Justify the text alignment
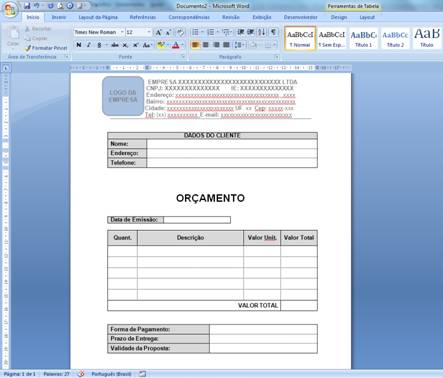Viewport: 443px width, 378px height. click(x=226, y=45)
